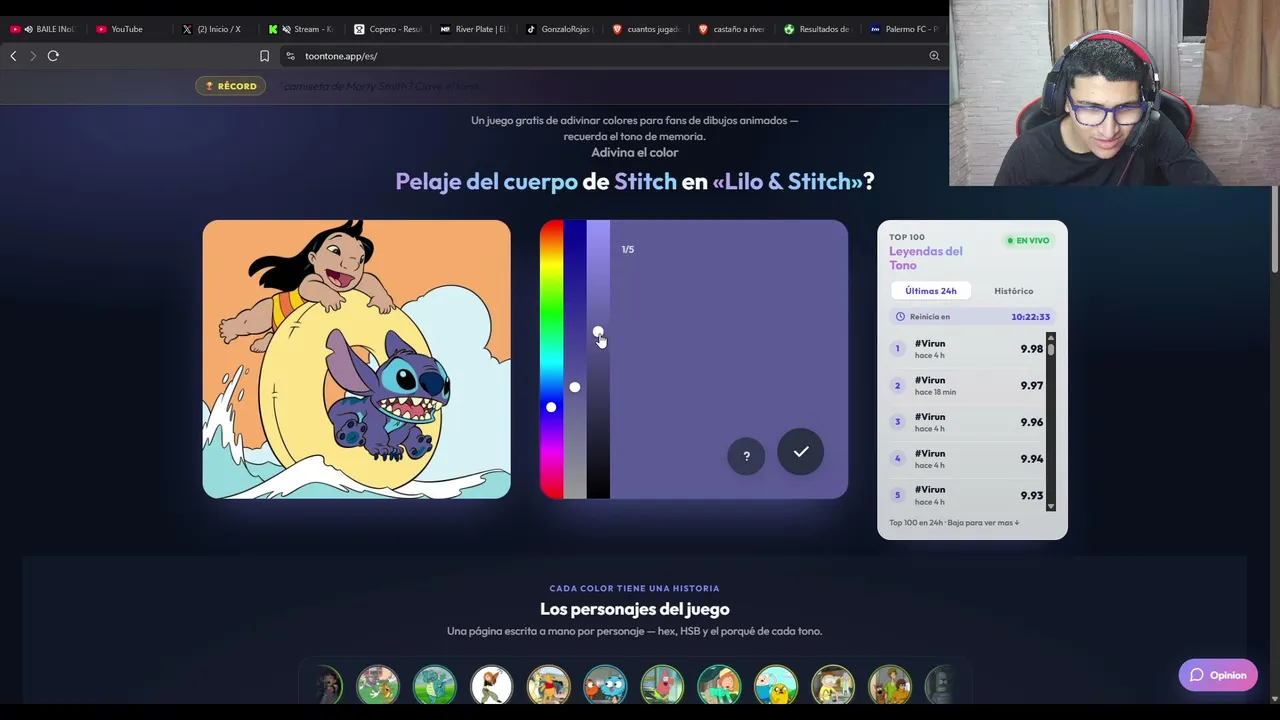Select the Últimas 24h leaderboard tab

click(x=931, y=291)
